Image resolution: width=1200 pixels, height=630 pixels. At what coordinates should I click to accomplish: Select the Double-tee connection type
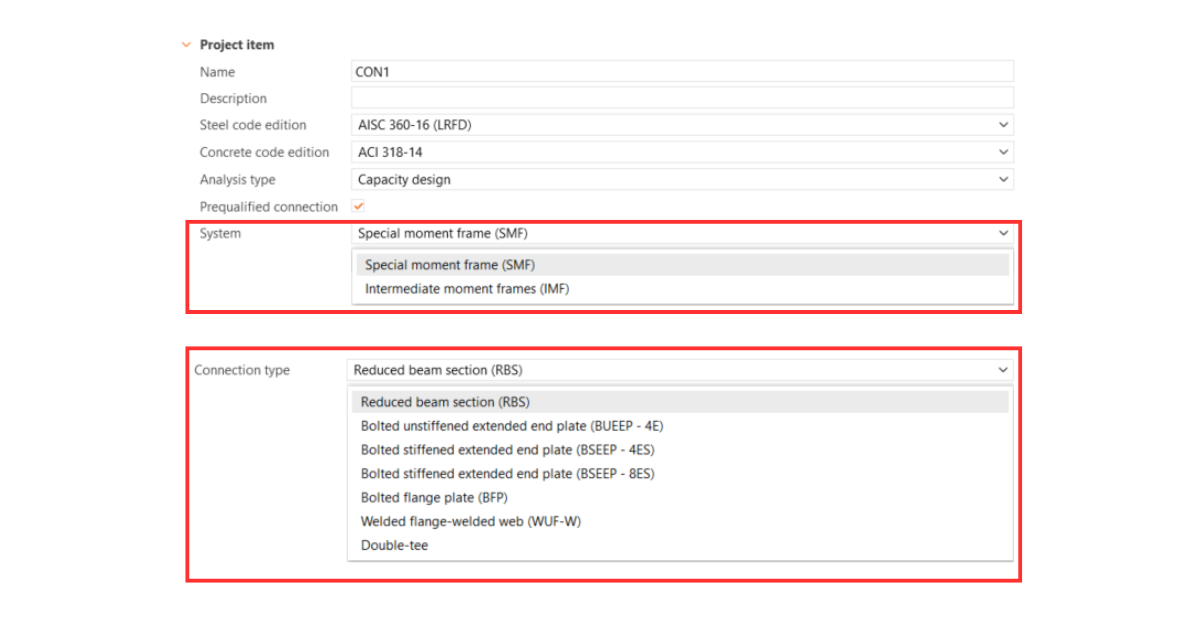click(393, 545)
